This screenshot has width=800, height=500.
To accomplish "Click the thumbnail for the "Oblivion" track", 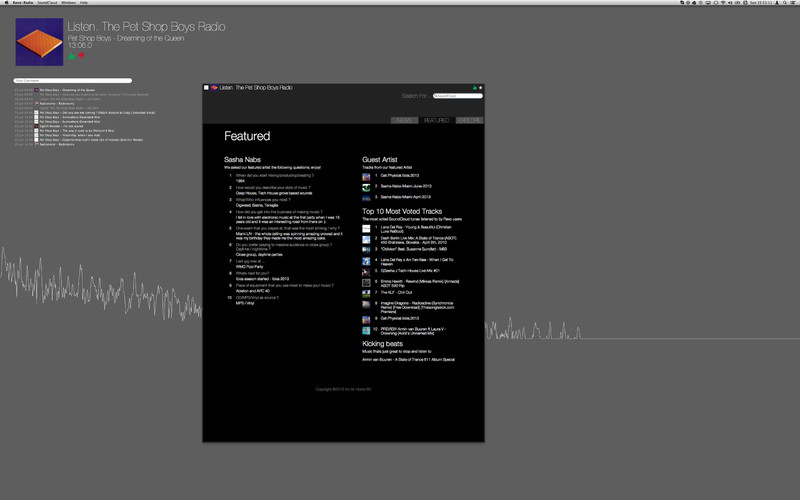I will (x=366, y=251).
